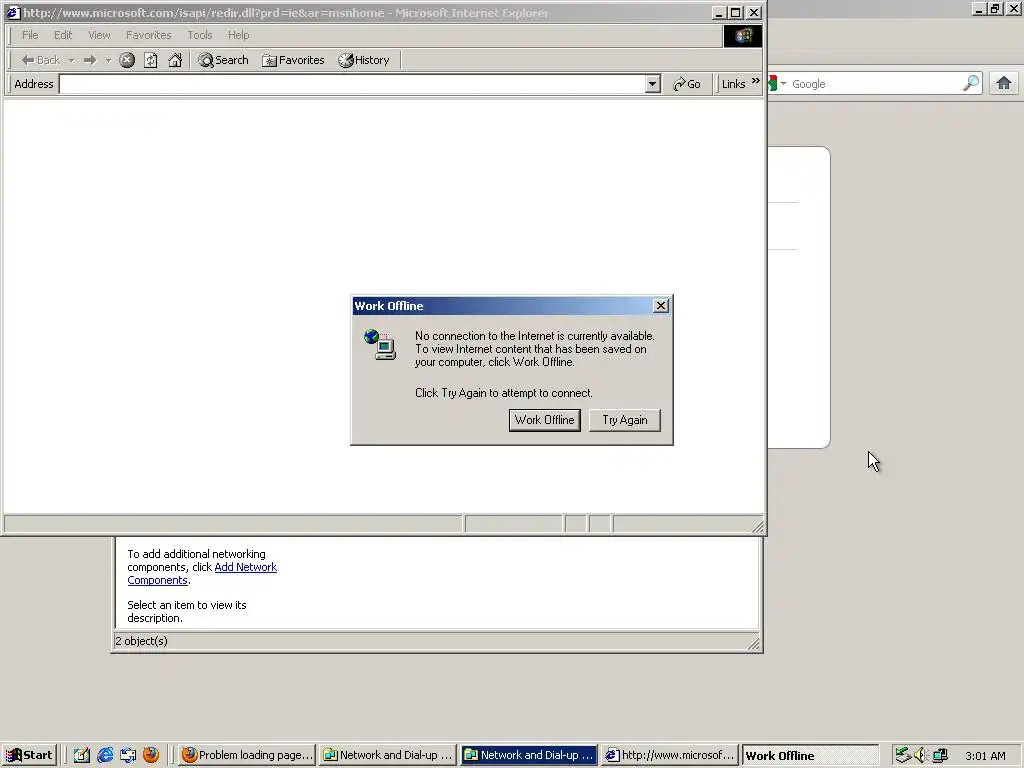Open the Forward history dropdown arrow
The image size is (1024, 768).
[108, 60]
